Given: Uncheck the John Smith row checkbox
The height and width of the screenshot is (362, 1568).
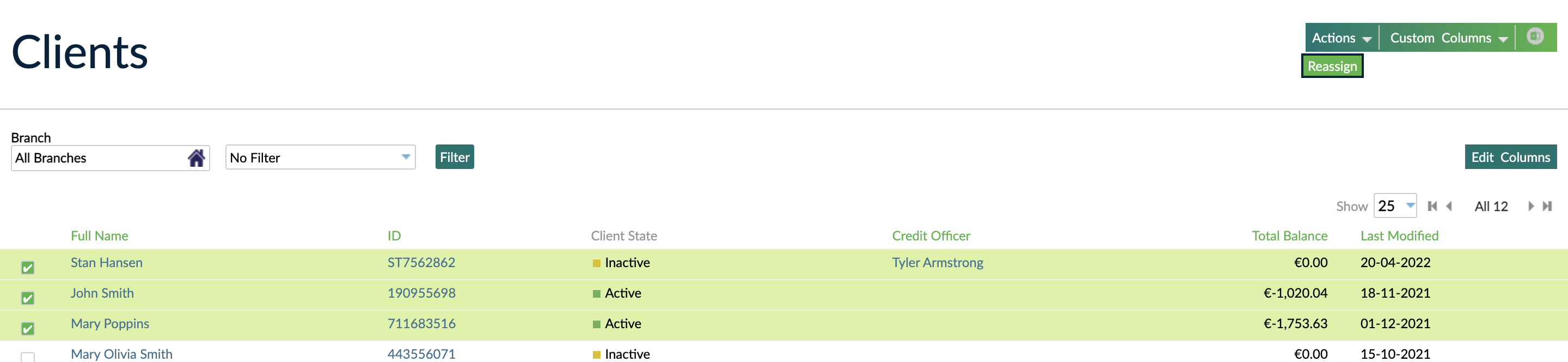Looking at the screenshot, I should pyautogui.click(x=28, y=298).
